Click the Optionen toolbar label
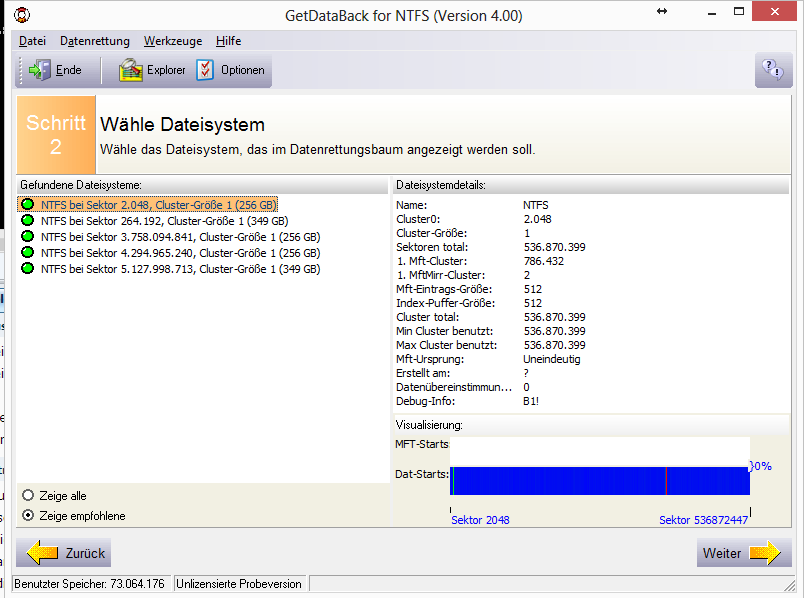The height and width of the screenshot is (598, 804). [x=243, y=70]
